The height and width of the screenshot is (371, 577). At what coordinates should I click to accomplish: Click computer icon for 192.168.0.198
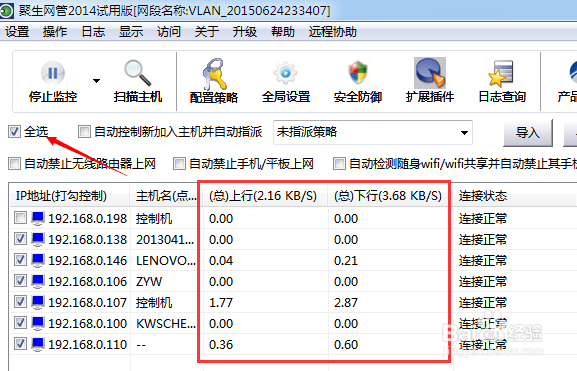pos(38,218)
